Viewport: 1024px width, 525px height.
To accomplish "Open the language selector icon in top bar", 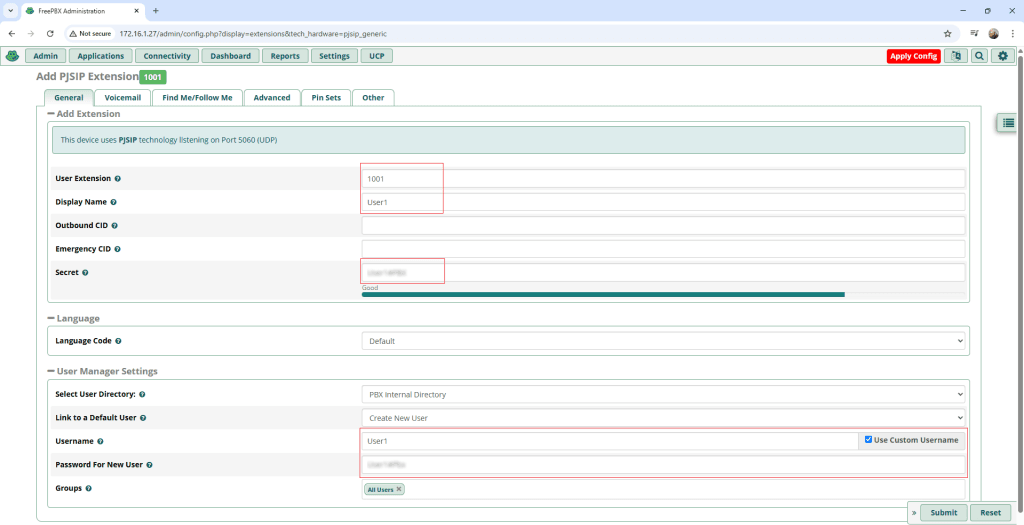I will [x=955, y=56].
